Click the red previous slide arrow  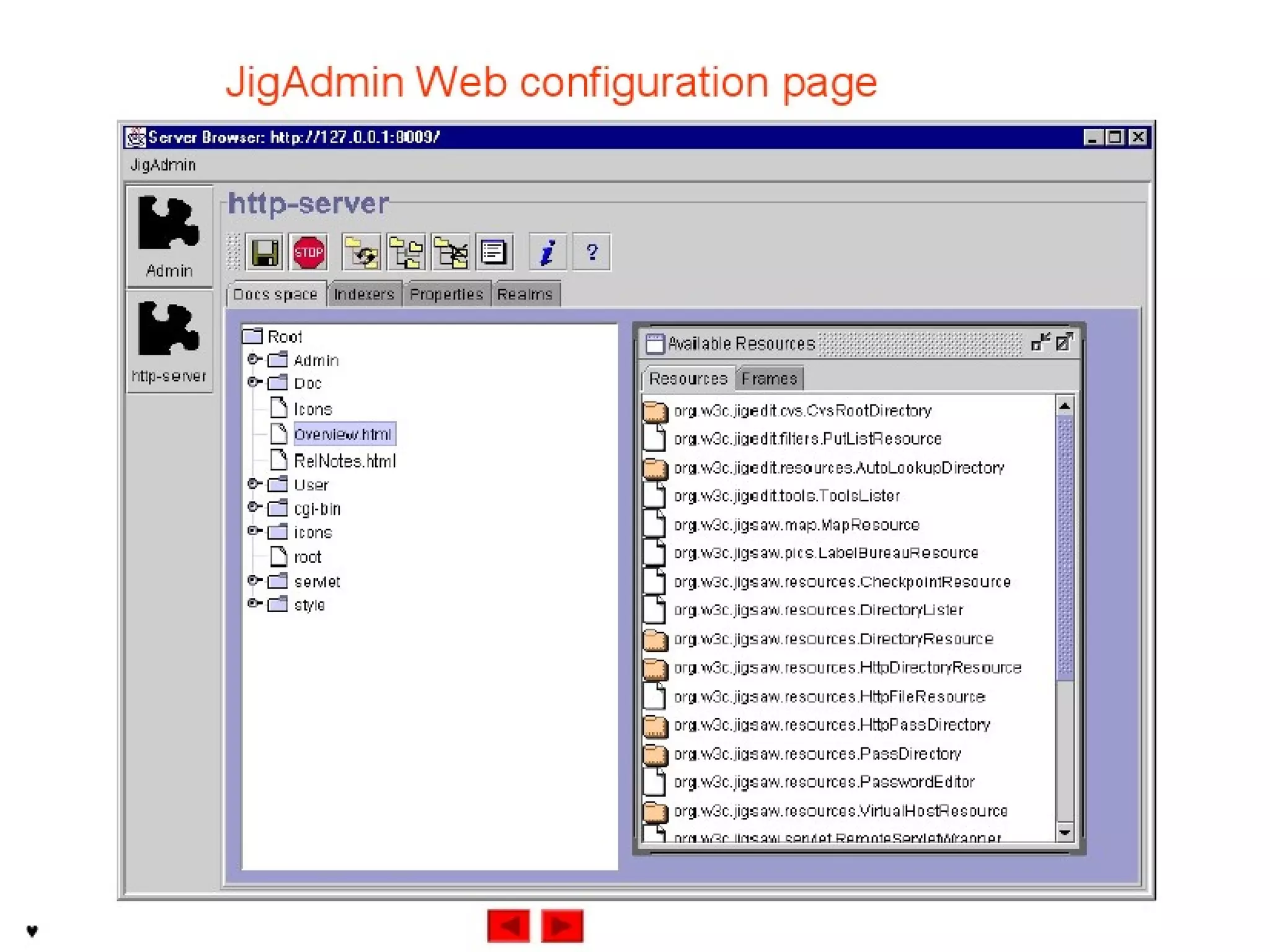(x=508, y=926)
